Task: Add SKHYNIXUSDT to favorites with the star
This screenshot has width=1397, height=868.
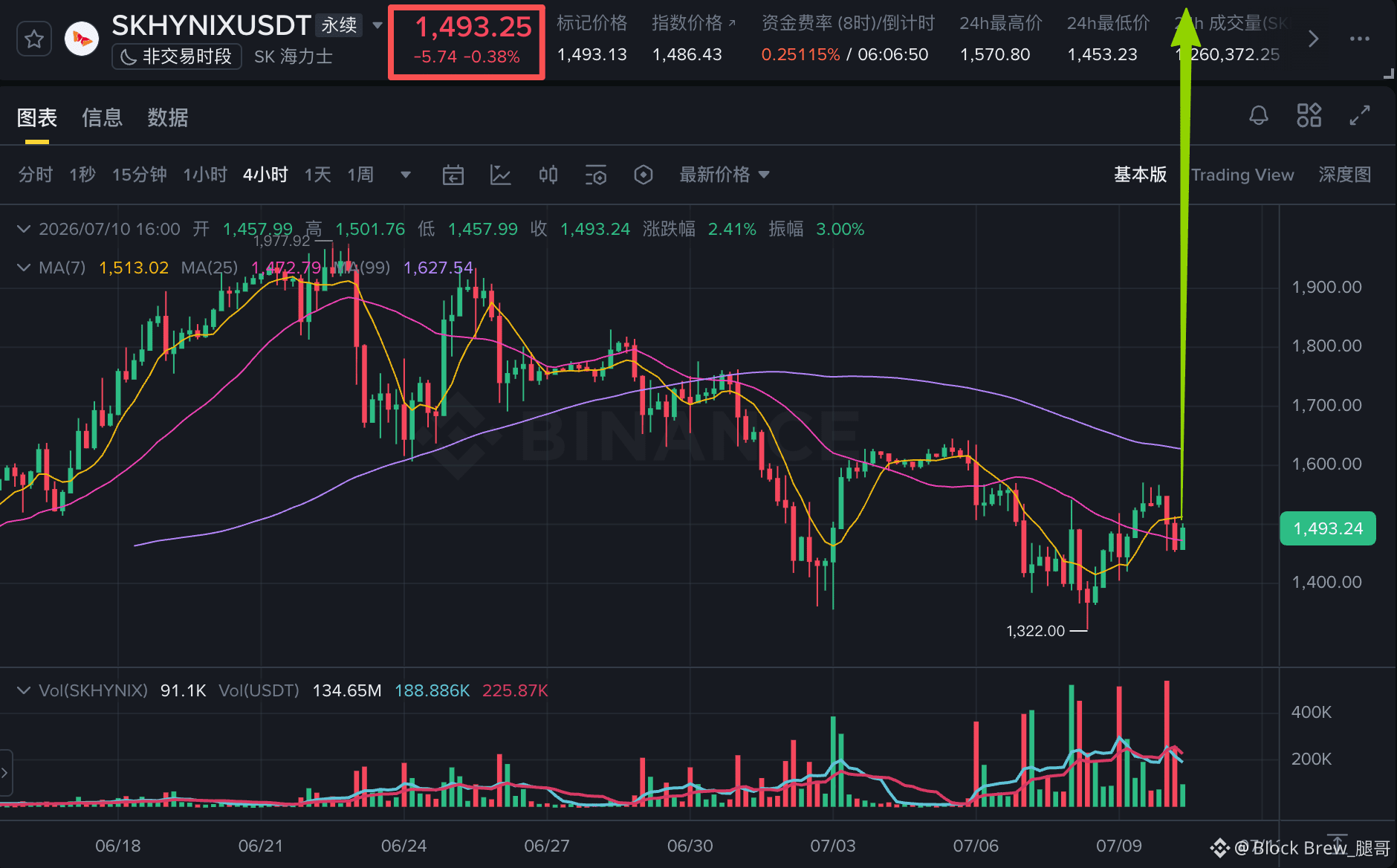Action: click(34, 39)
